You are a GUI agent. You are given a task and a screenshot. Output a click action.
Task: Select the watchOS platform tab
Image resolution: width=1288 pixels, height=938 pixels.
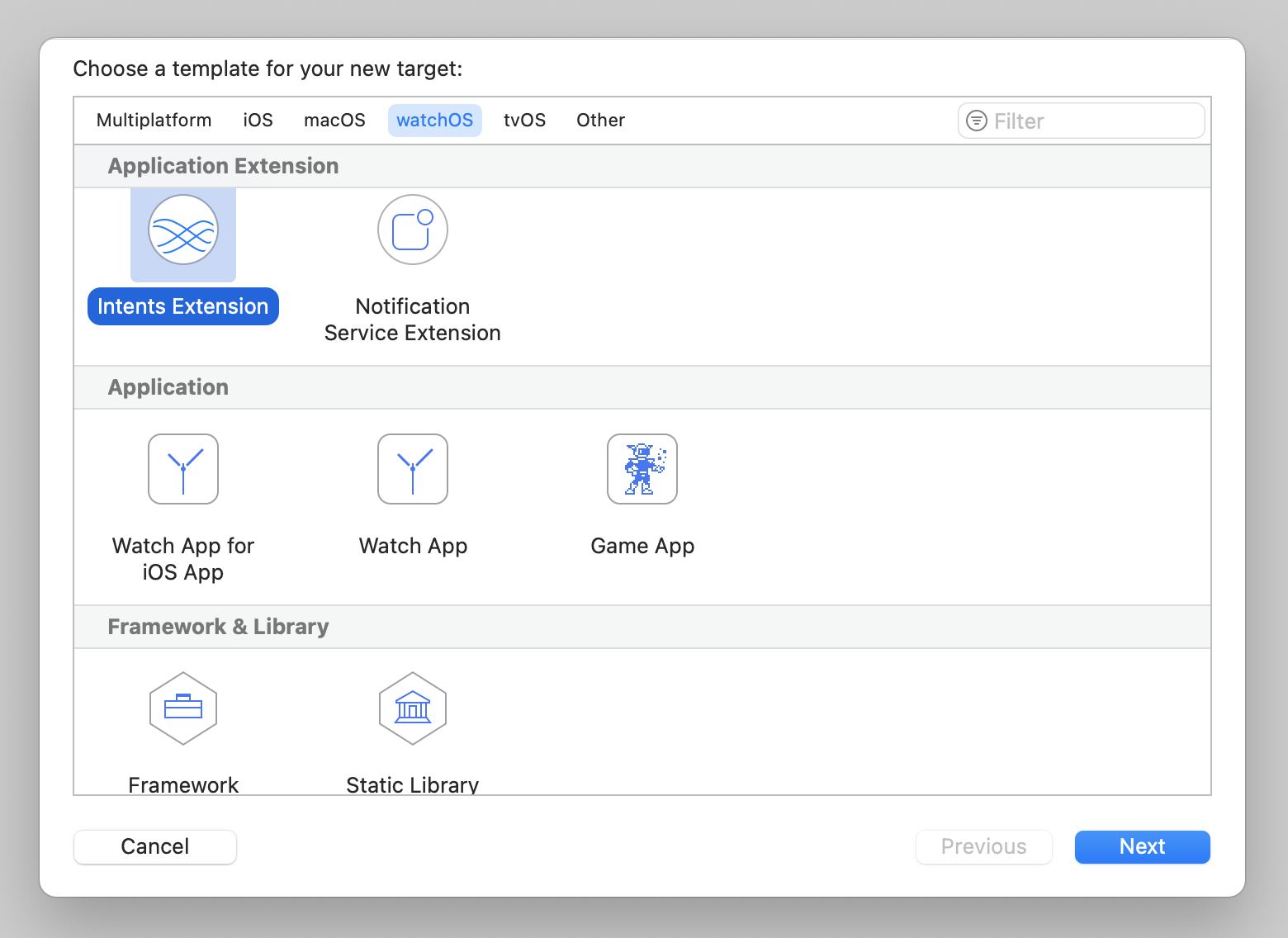pos(434,121)
